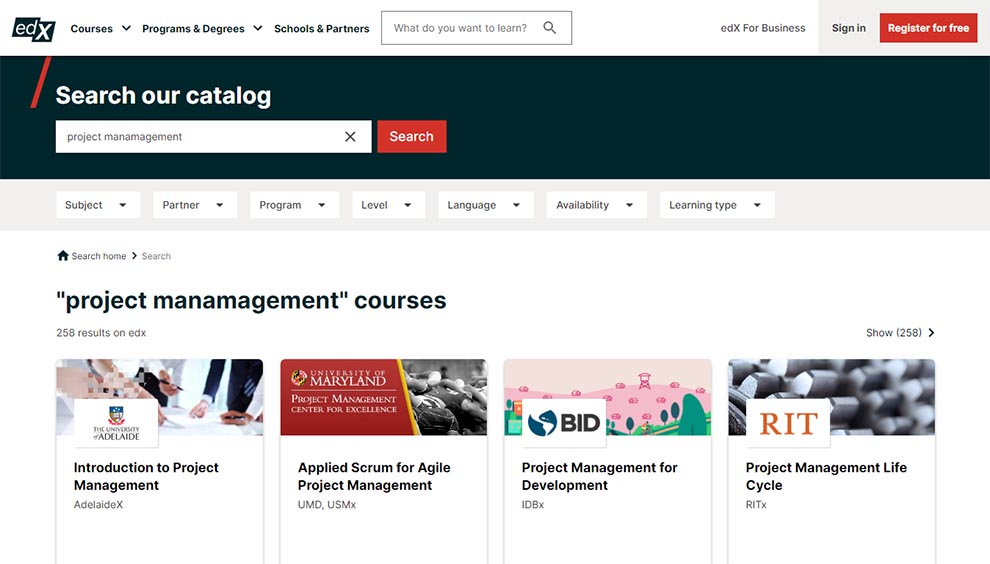Go to Search home breadcrumb link
This screenshot has width=990, height=564.
point(98,256)
